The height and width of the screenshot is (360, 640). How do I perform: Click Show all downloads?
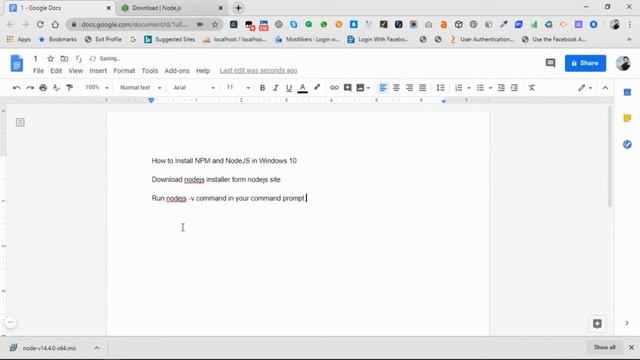[x=604, y=347]
